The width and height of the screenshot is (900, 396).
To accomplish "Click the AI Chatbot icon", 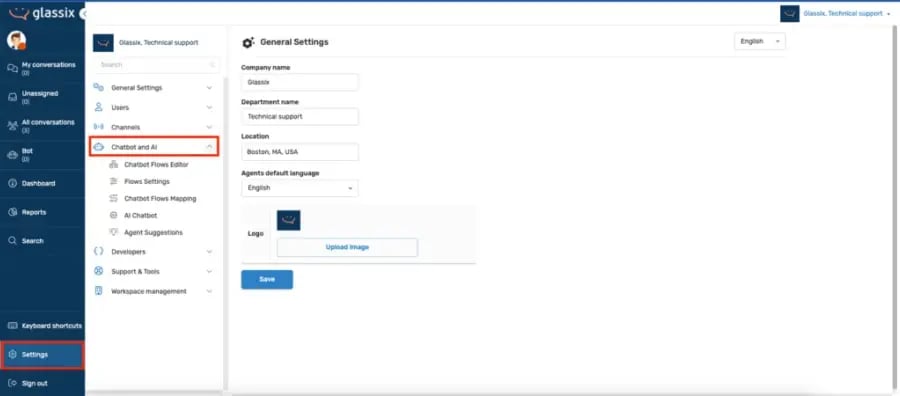I will 114,215.
